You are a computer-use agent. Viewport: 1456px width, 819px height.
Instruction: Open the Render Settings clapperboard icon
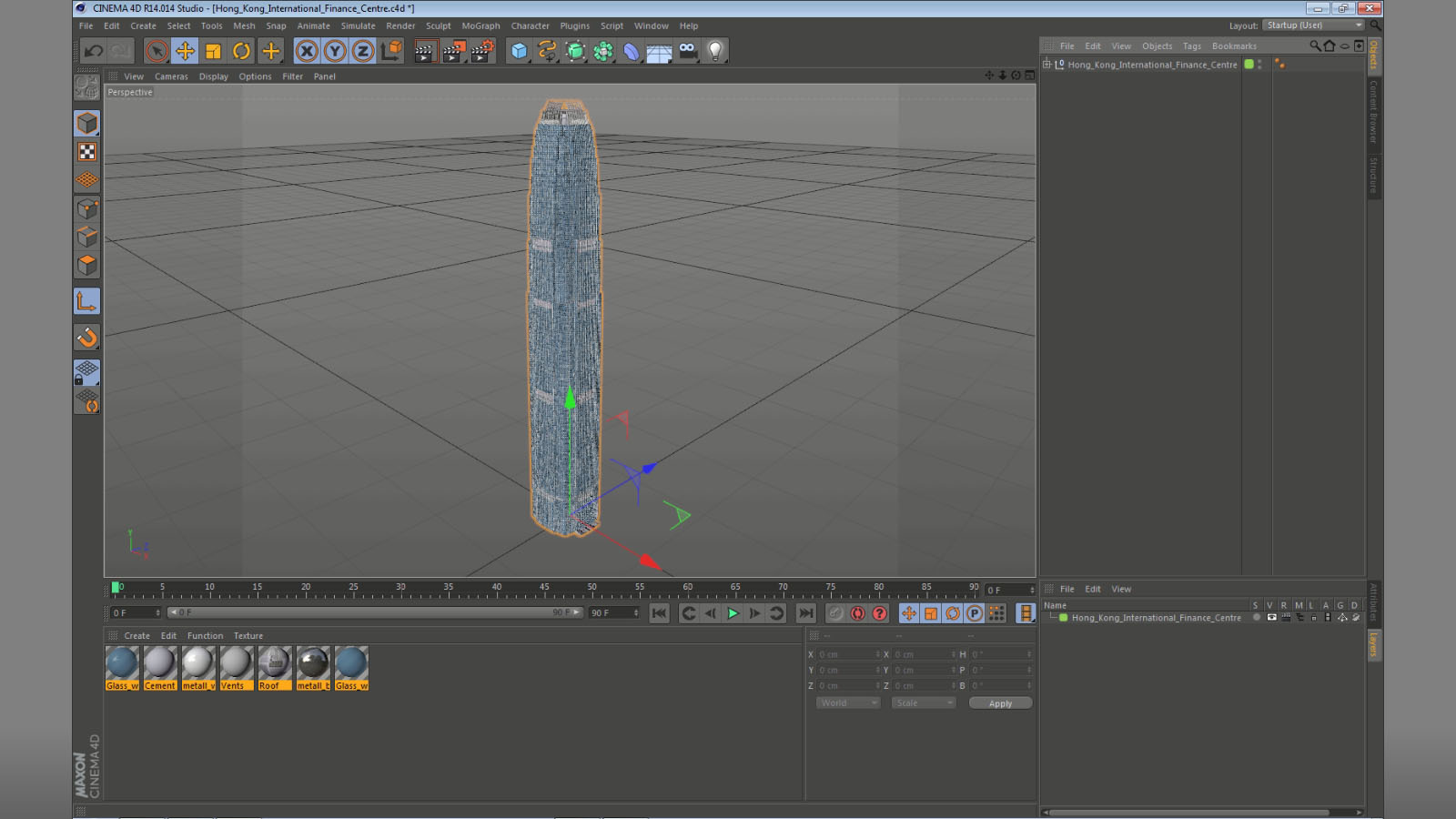[x=482, y=51]
